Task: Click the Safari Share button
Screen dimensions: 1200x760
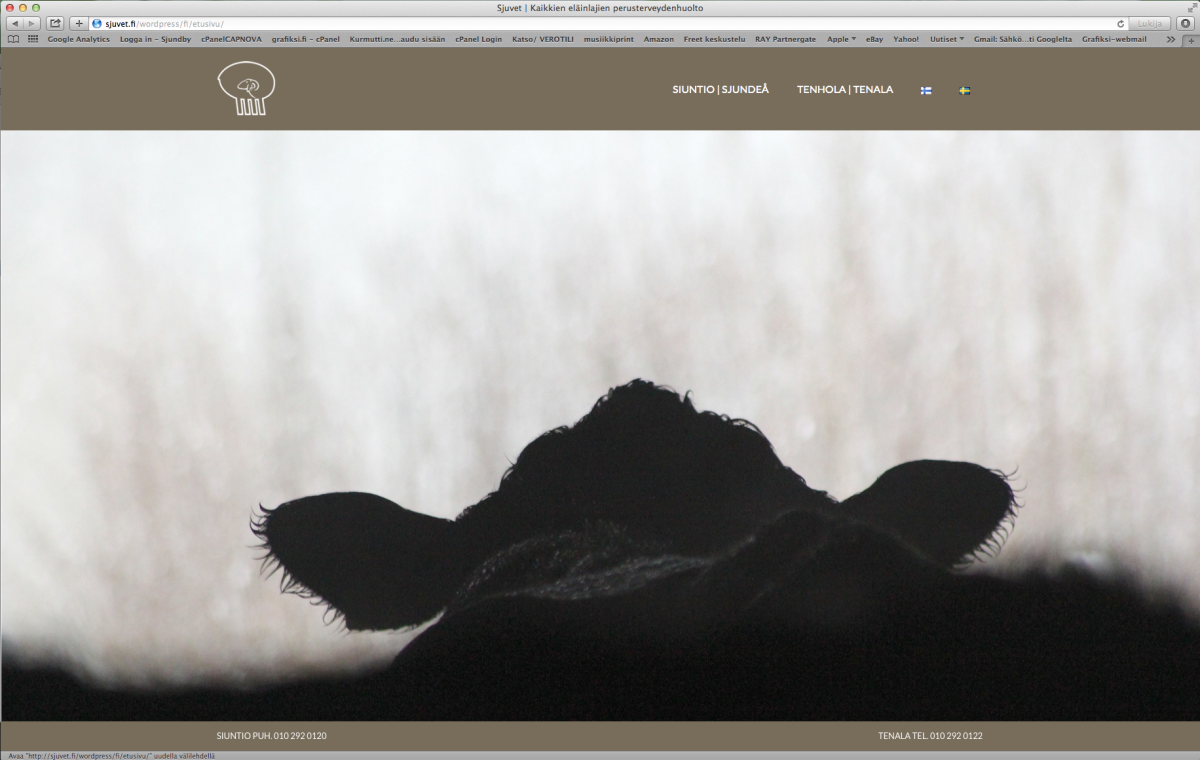Action: click(55, 23)
